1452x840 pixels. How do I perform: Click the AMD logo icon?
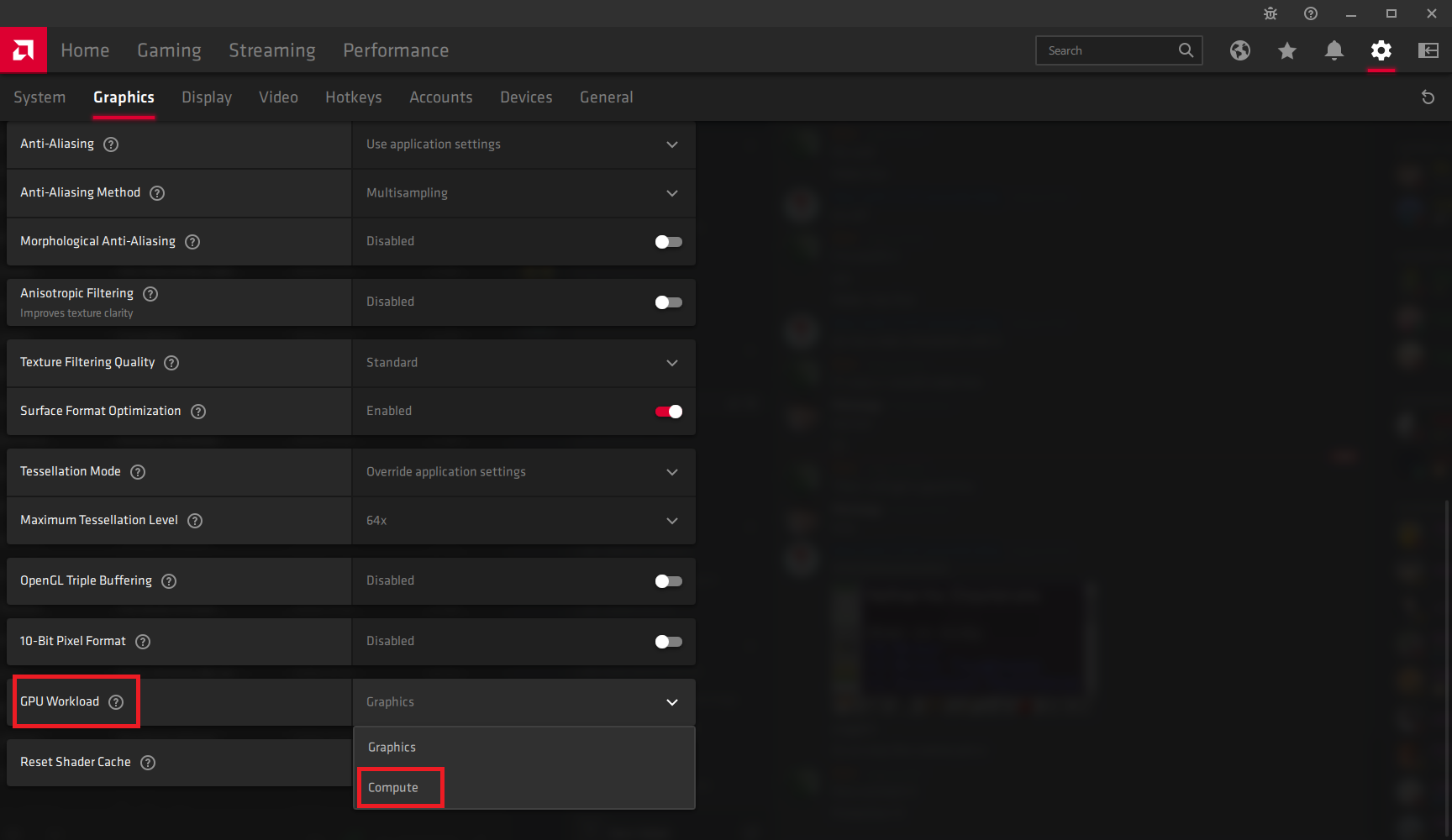(24, 50)
